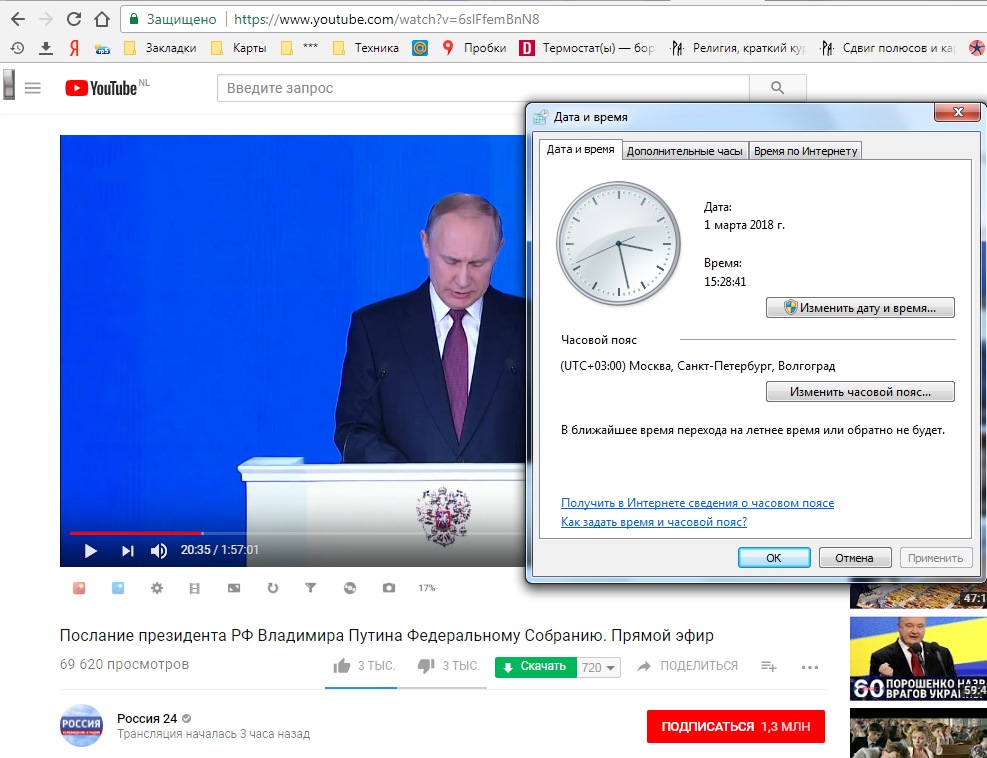The height and width of the screenshot is (758, 987).
Task: Reload the YouTube page
Action: tap(74, 19)
